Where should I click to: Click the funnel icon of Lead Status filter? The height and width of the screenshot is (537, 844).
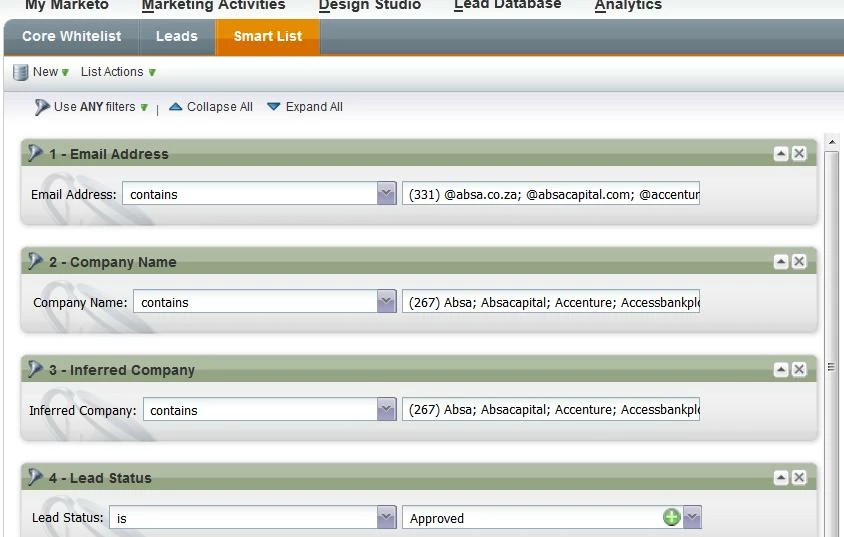point(35,477)
